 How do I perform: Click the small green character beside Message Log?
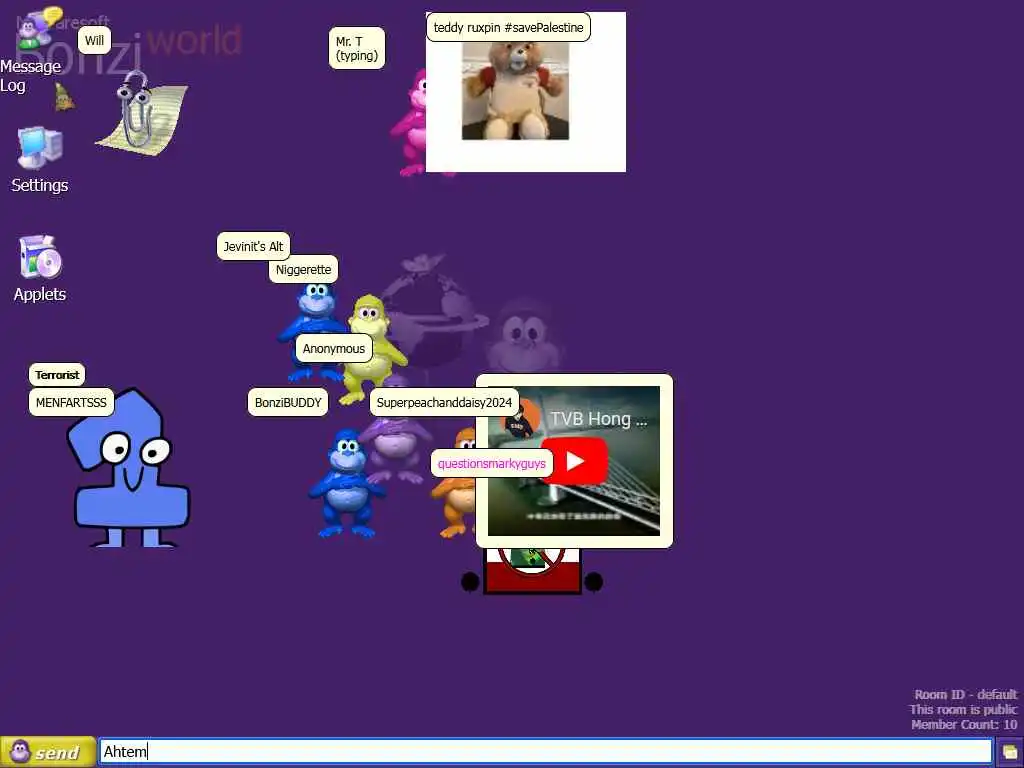63,97
